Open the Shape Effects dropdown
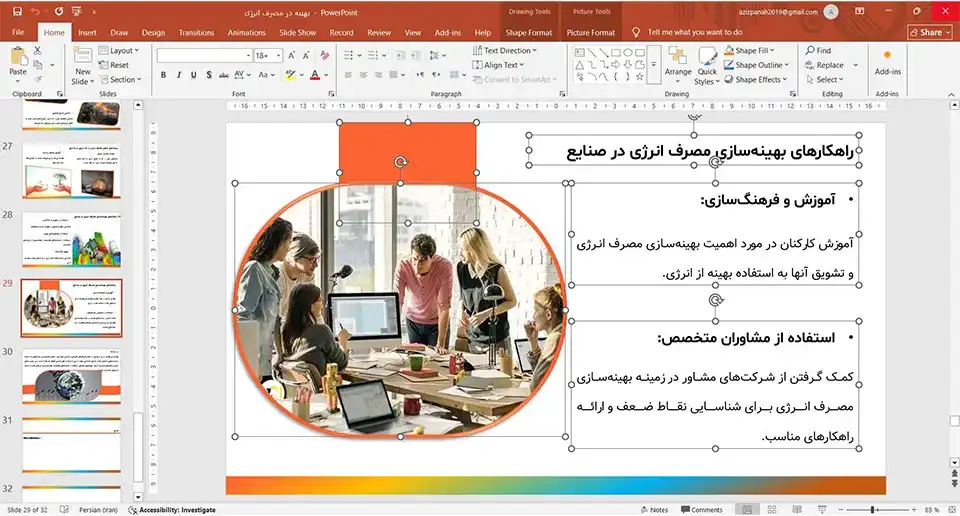This screenshot has width=960, height=516. coord(756,80)
